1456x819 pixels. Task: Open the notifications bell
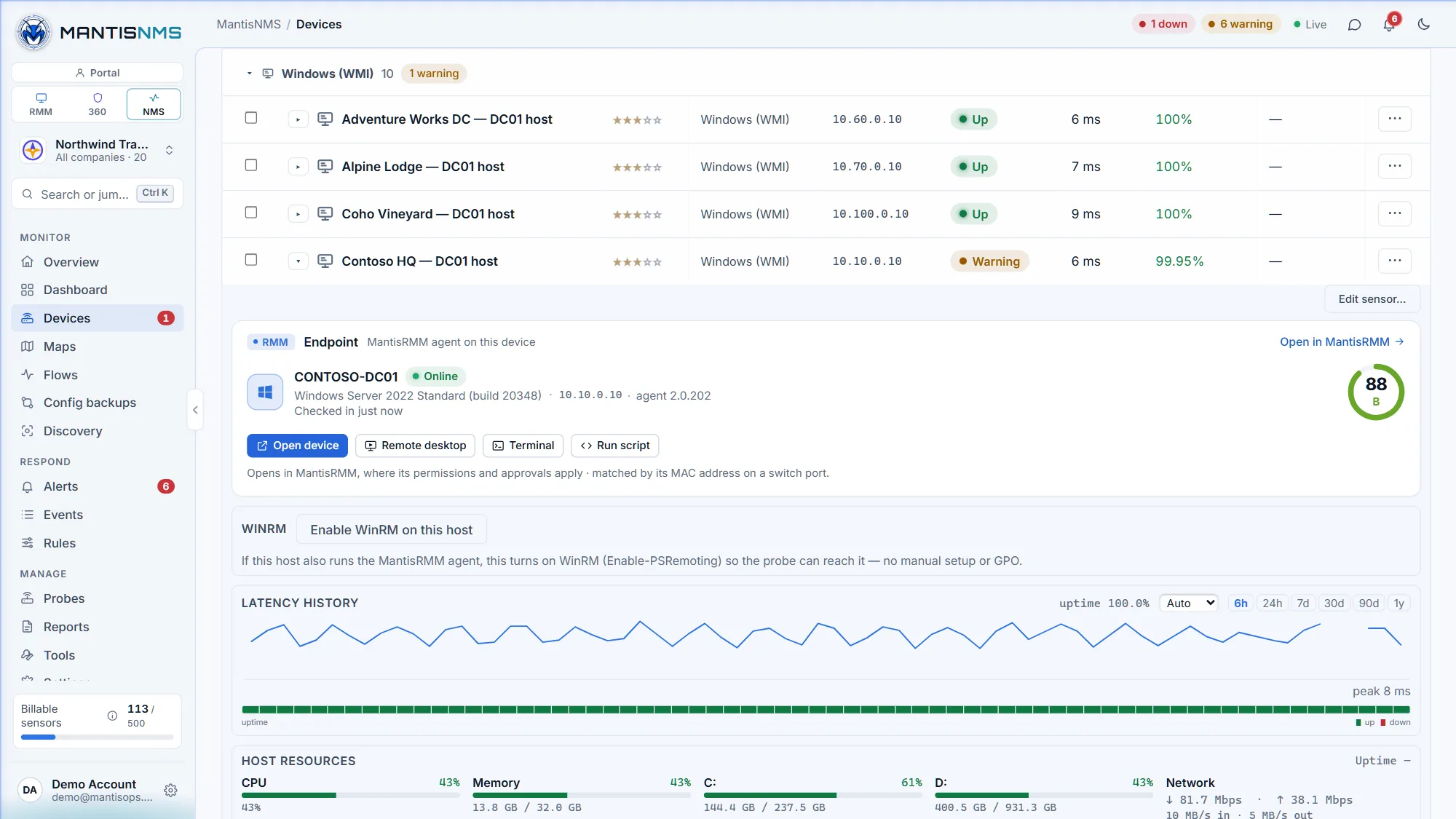click(1389, 25)
